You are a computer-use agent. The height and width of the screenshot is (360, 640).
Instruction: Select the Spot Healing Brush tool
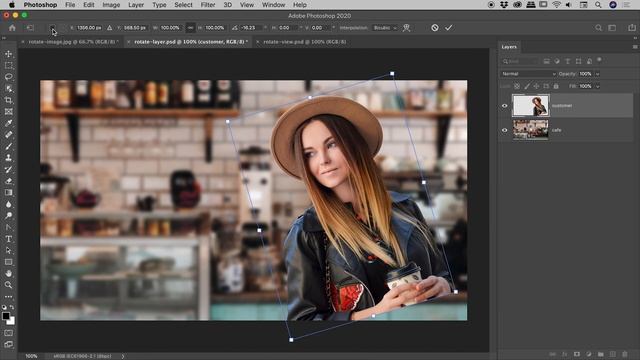(8, 134)
